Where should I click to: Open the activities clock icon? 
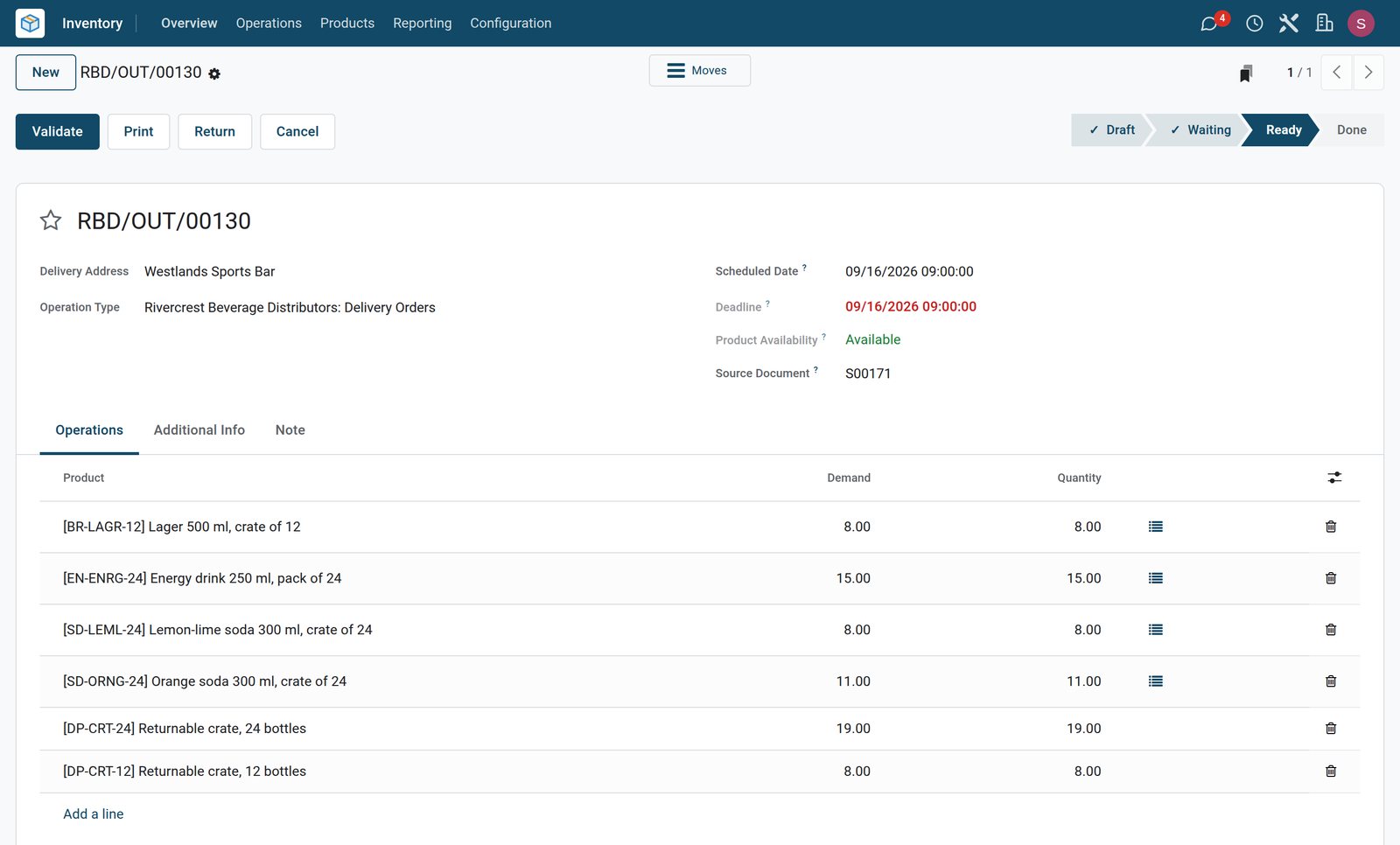tap(1254, 24)
